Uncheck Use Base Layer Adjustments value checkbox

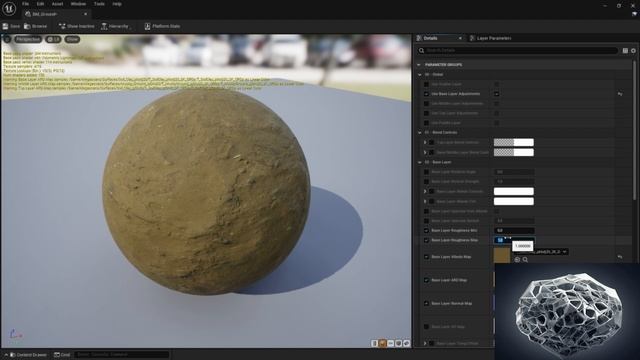[x=496, y=94]
